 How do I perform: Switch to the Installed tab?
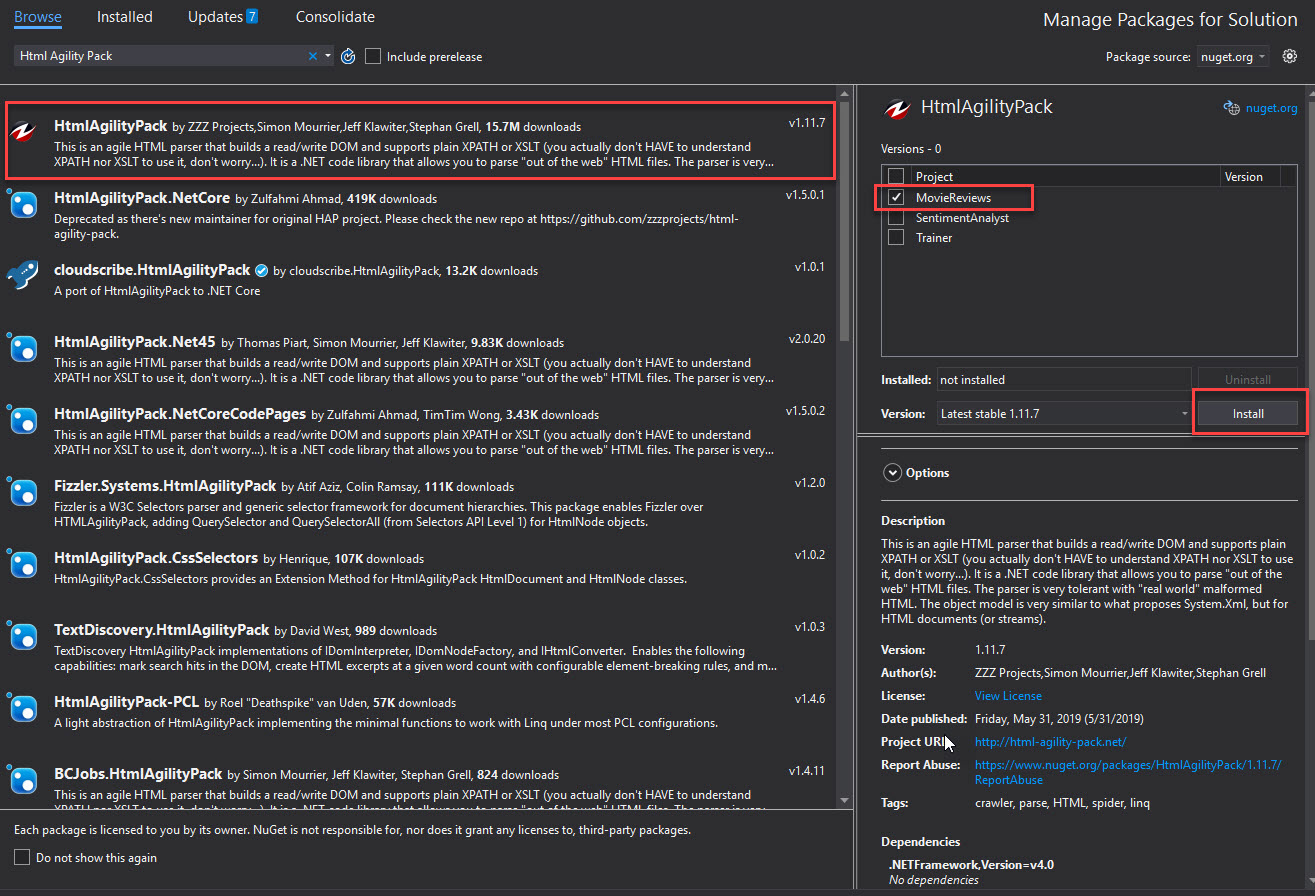pos(125,17)
